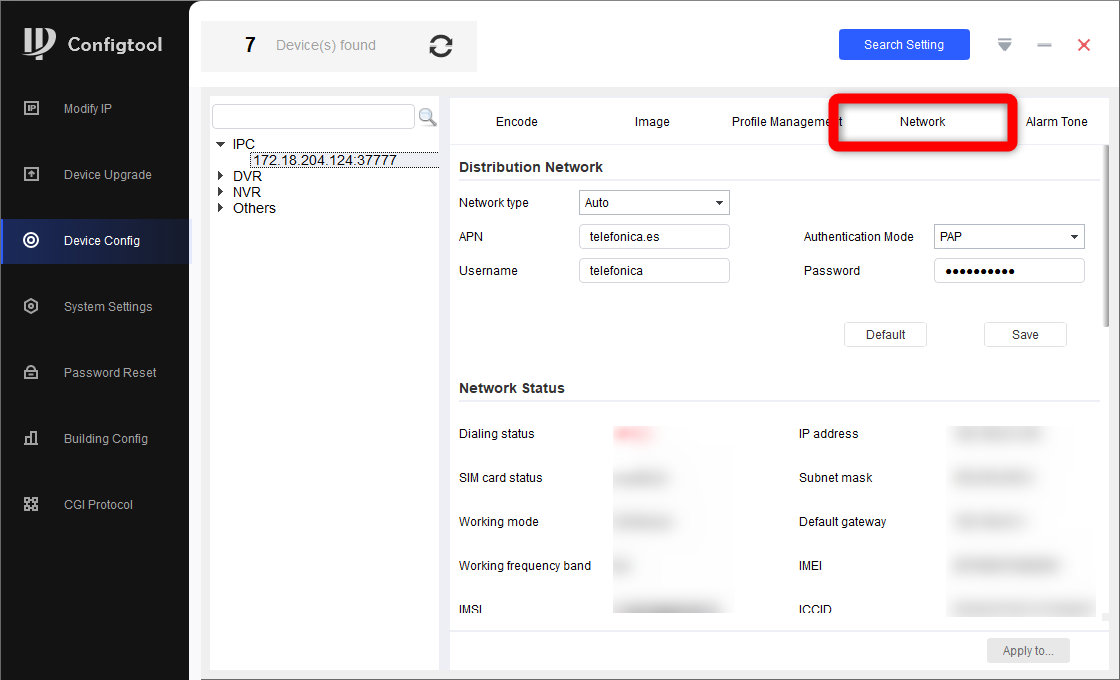1120x680 pixels.
Task: Click the Working mode label
Action: (x=499, y=521)
